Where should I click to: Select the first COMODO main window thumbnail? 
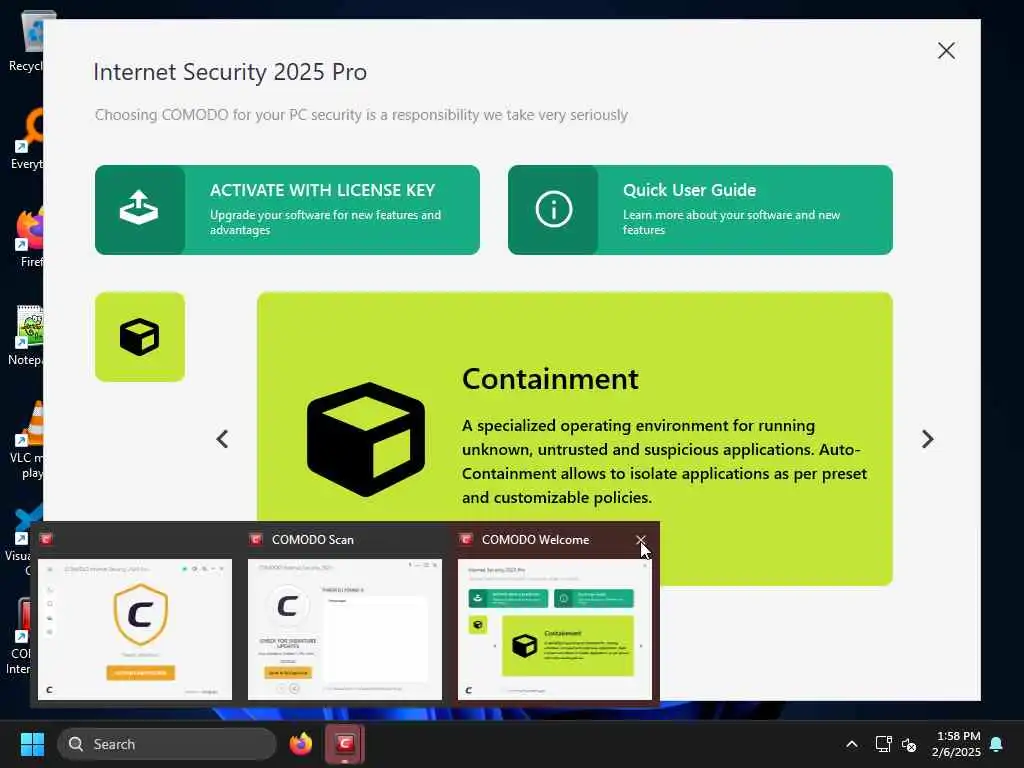135,630
